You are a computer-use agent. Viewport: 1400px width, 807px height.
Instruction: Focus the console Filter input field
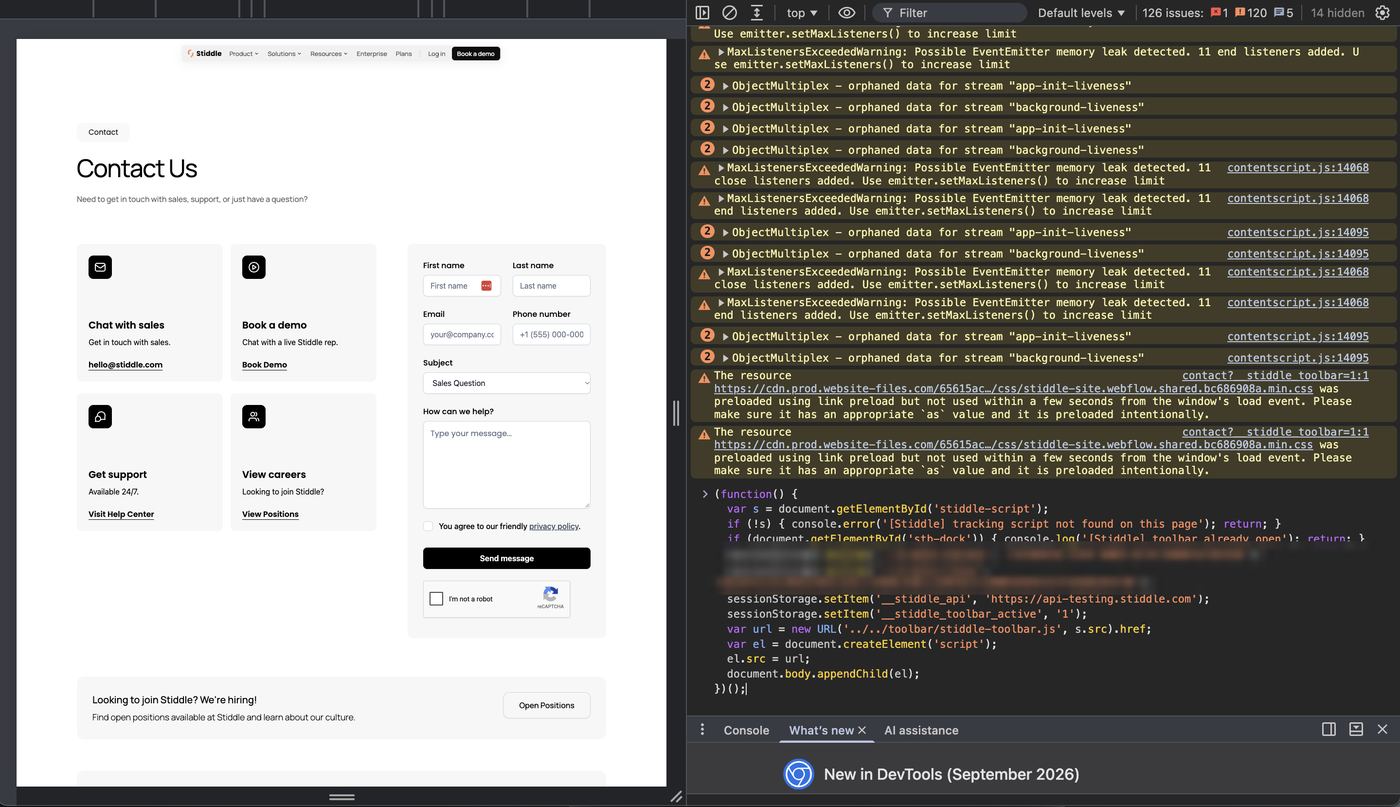pos(950,13)
